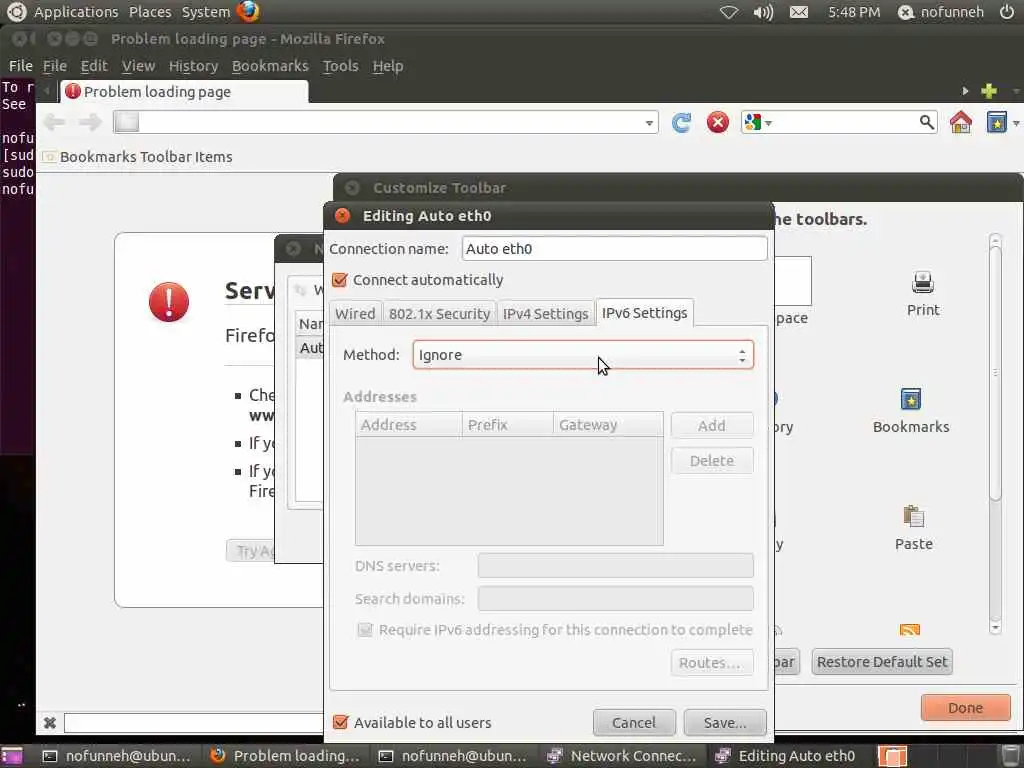Click the Firefox back arrow

point(54,122)
